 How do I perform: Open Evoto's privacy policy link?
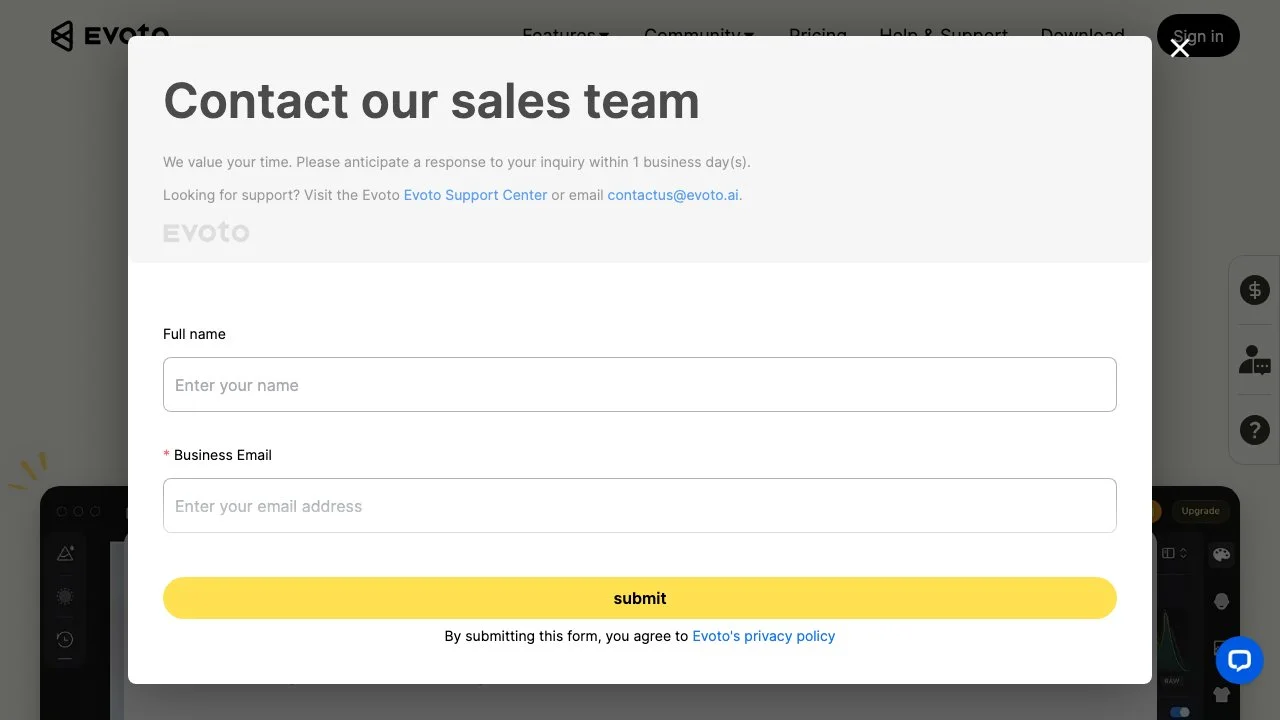764,636
